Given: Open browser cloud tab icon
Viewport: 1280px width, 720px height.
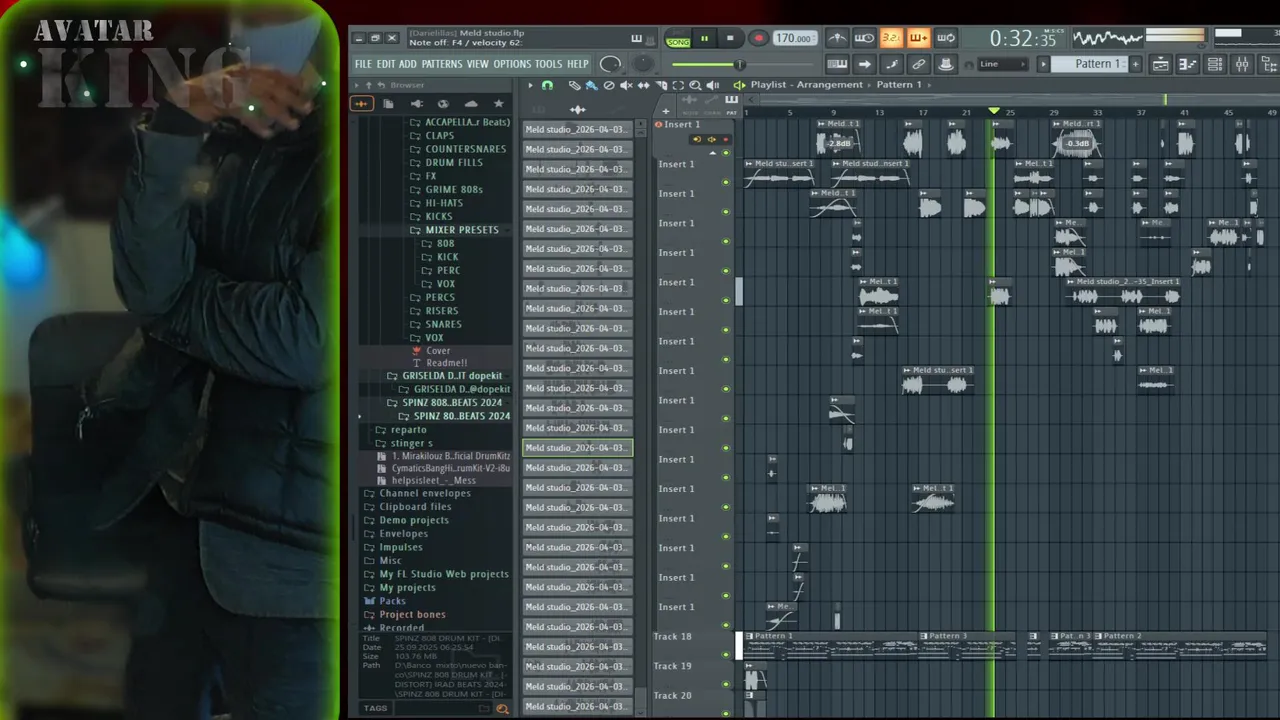Looking at the screenshot, I should point(471,104).
